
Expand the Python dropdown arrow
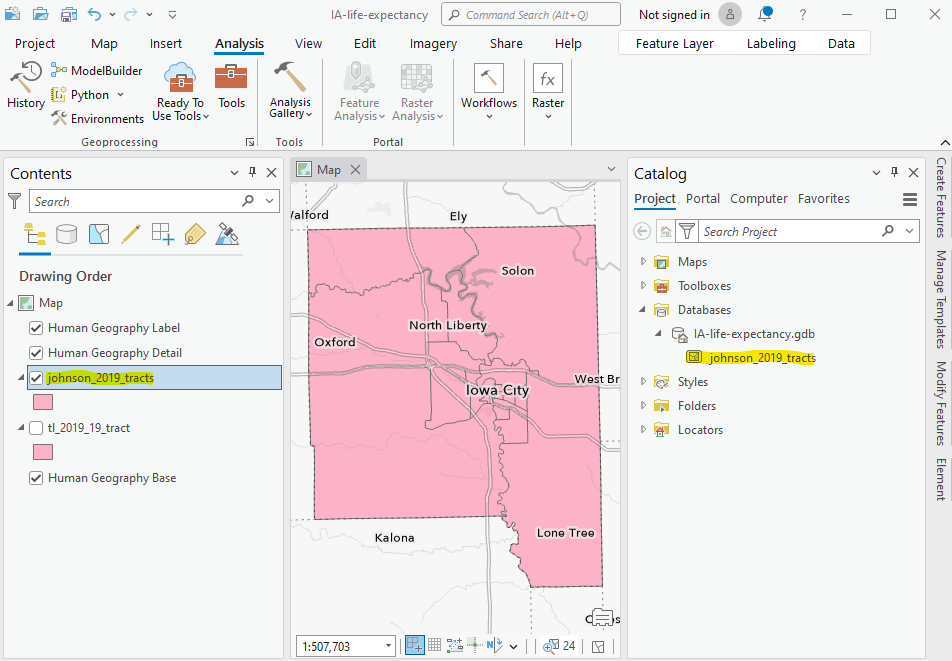[120, 95]
